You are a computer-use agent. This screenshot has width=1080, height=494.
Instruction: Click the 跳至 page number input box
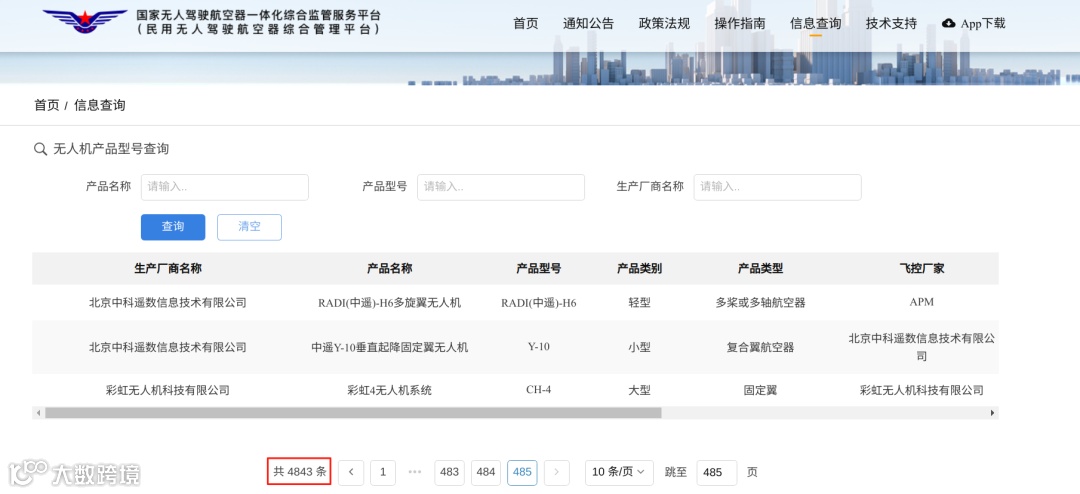716,472
